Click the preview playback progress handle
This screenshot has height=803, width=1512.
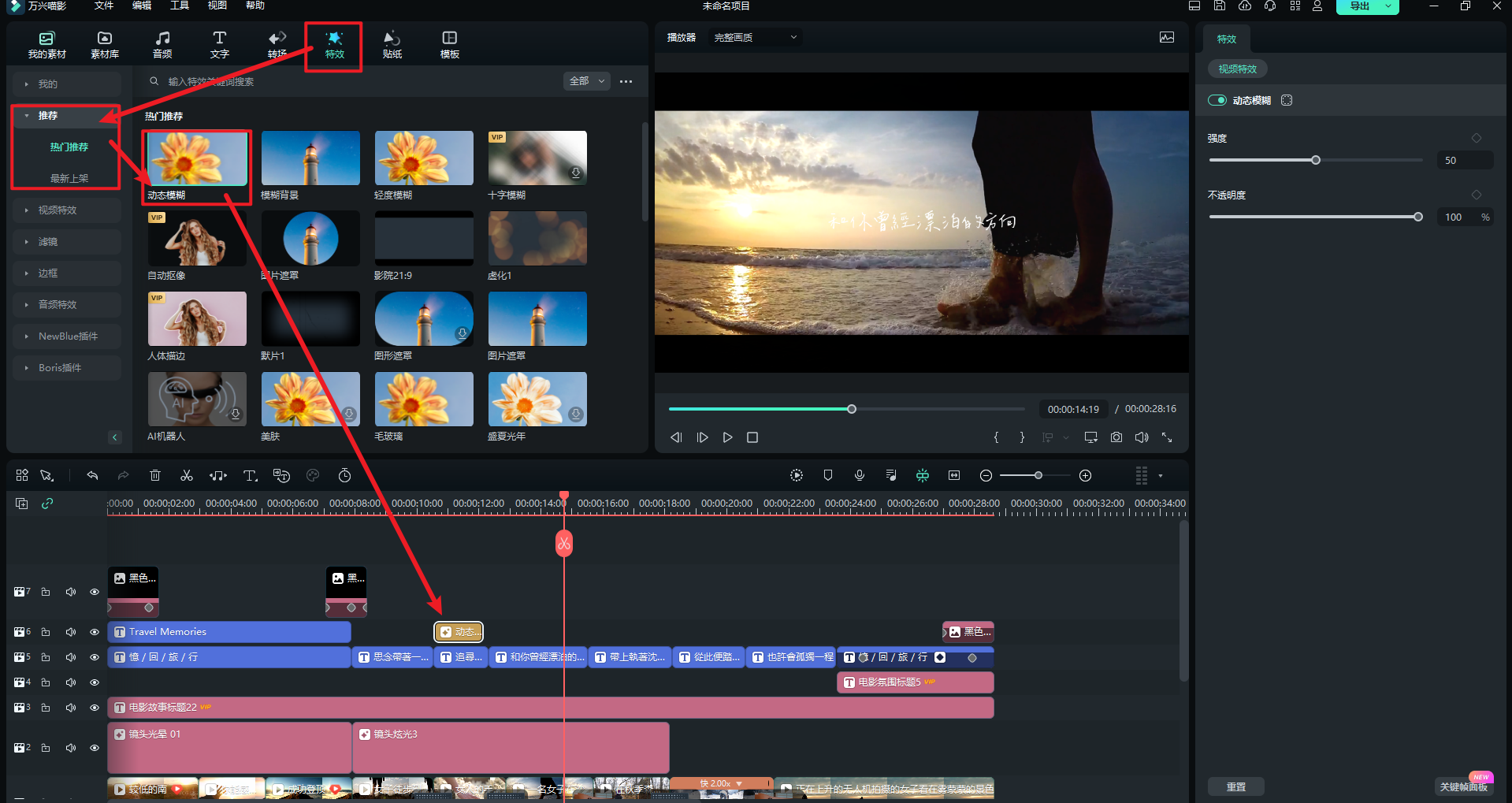pyautogui.click(x=852, y=409)
